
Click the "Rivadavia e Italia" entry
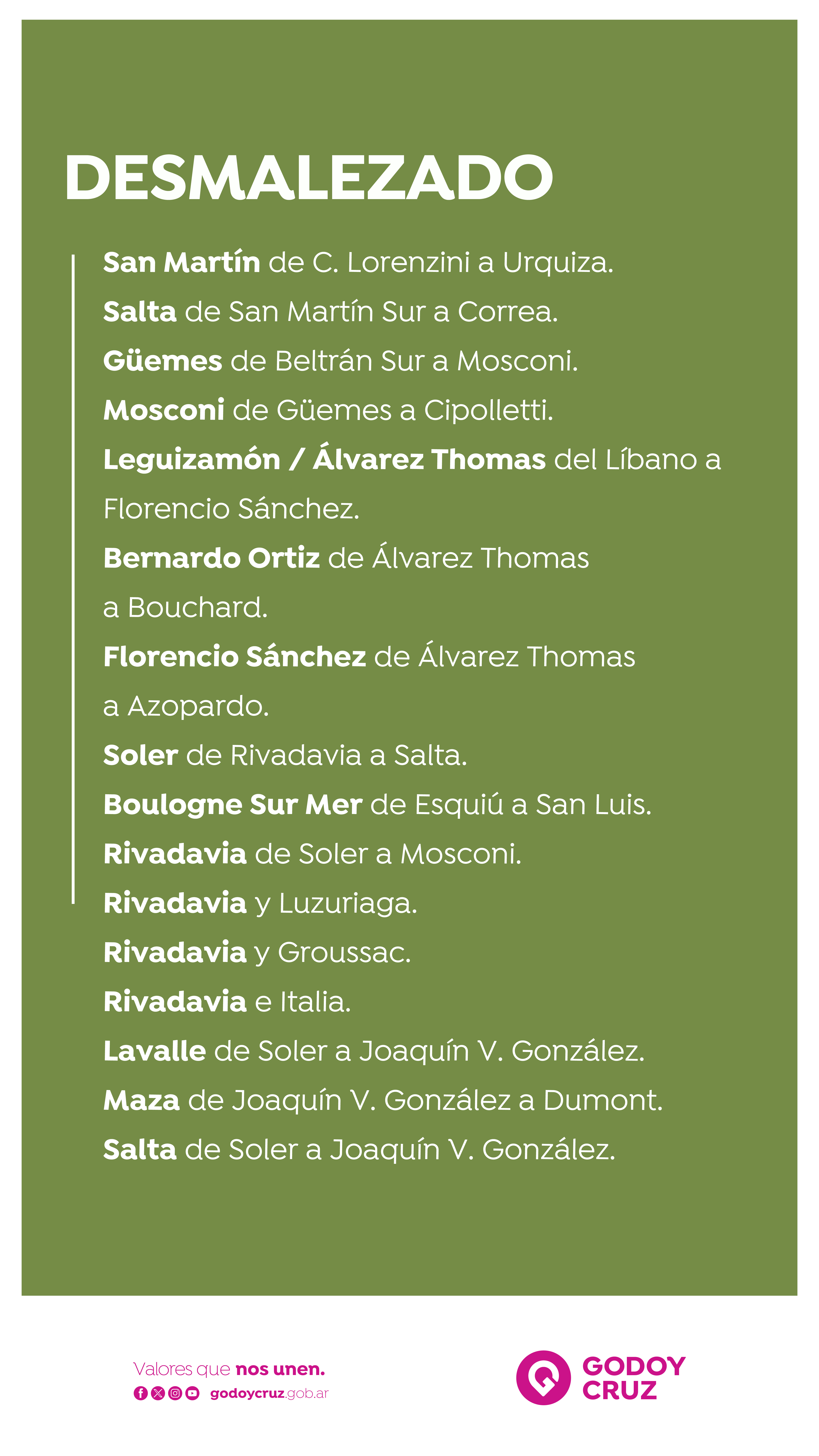[227, 1002]
